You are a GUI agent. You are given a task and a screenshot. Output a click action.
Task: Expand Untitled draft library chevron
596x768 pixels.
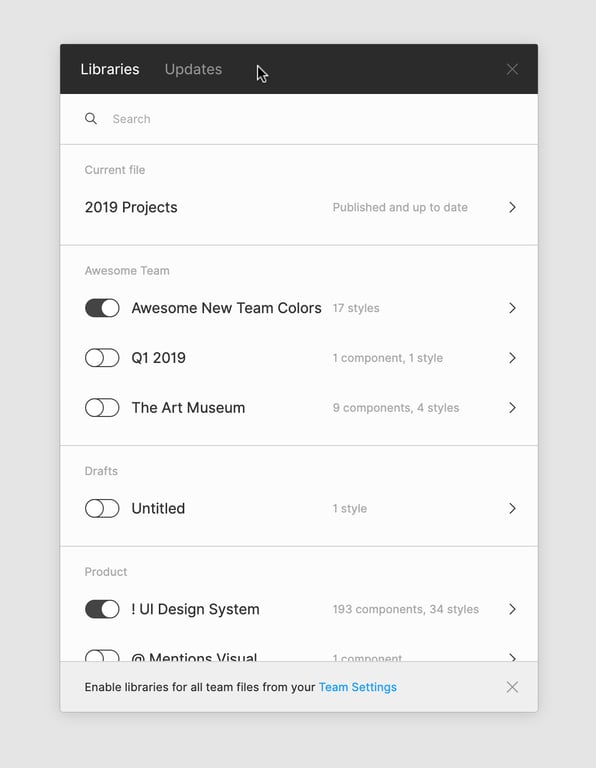point(512,508)
